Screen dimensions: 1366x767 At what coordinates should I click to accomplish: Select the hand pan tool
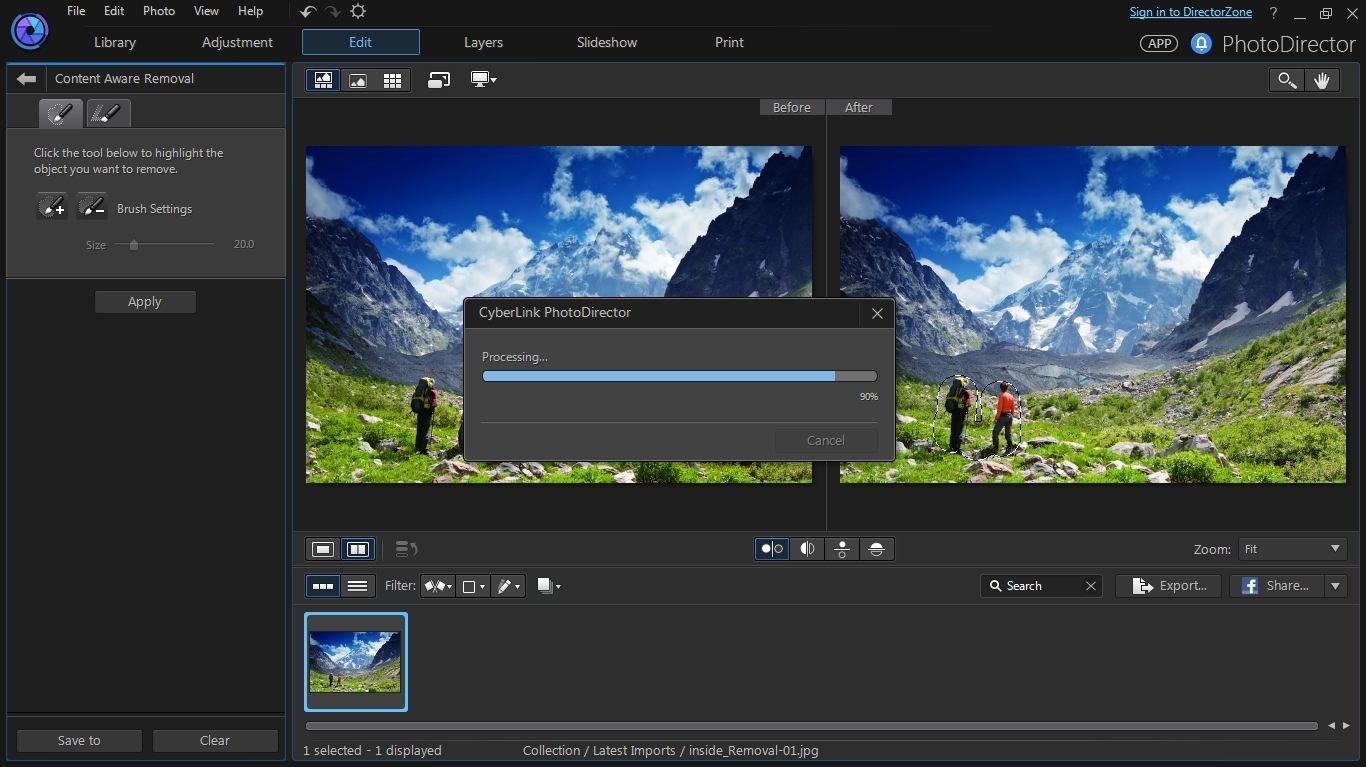click(1322, 81)
